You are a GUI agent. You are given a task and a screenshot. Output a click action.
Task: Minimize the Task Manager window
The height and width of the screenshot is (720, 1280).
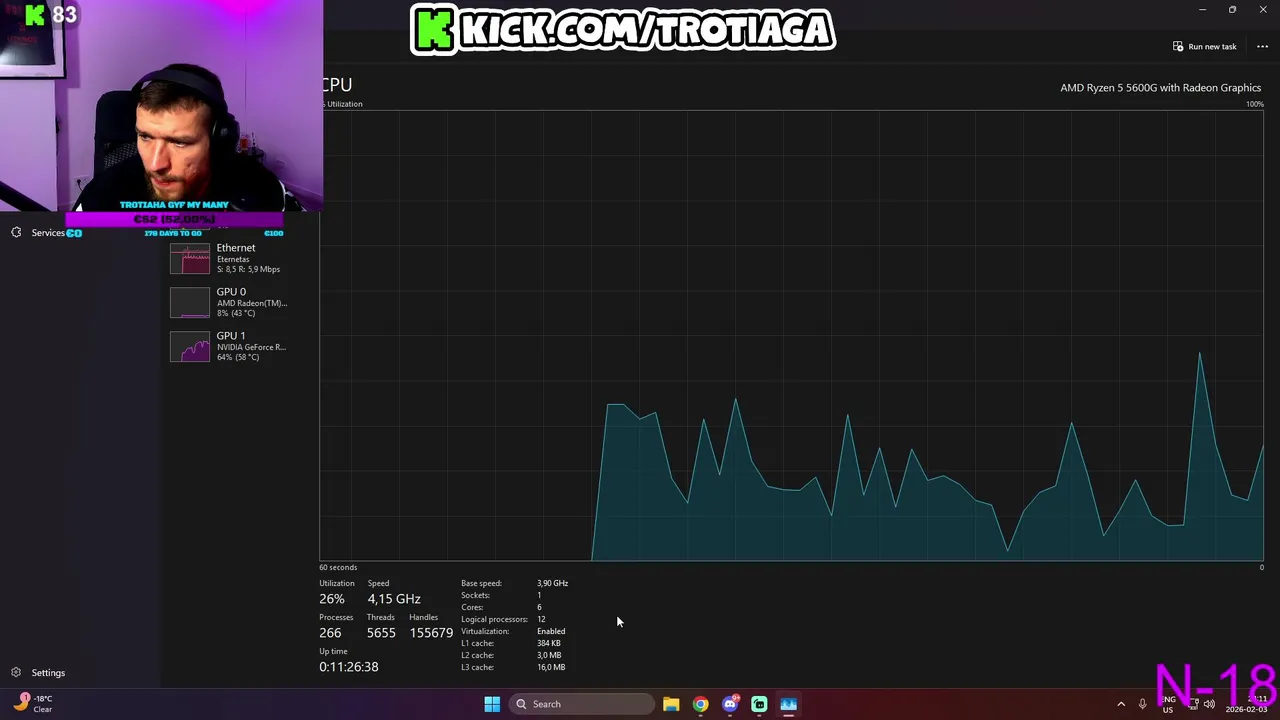pyautogui.click(x=1202, y=10)
